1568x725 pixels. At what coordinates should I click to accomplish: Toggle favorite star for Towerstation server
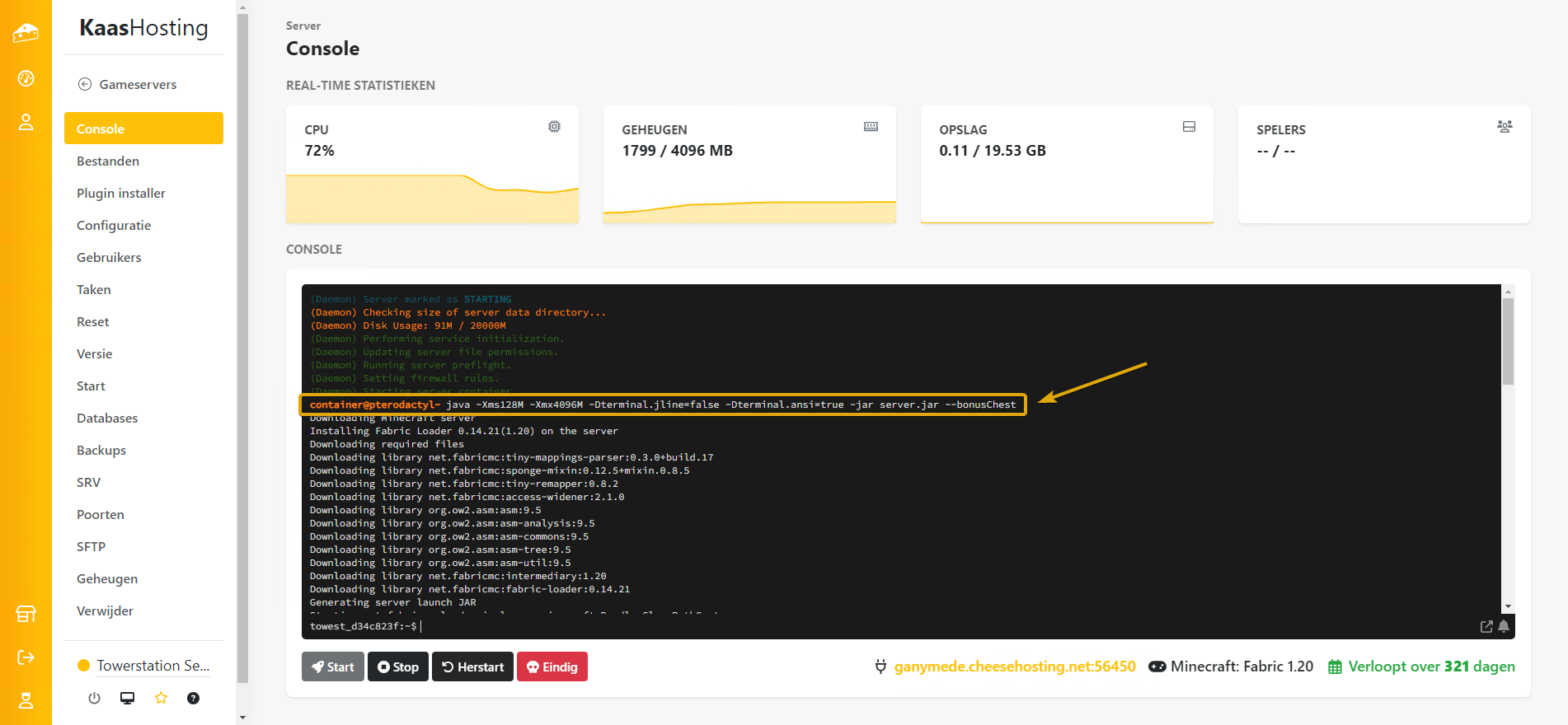(161, 698)
